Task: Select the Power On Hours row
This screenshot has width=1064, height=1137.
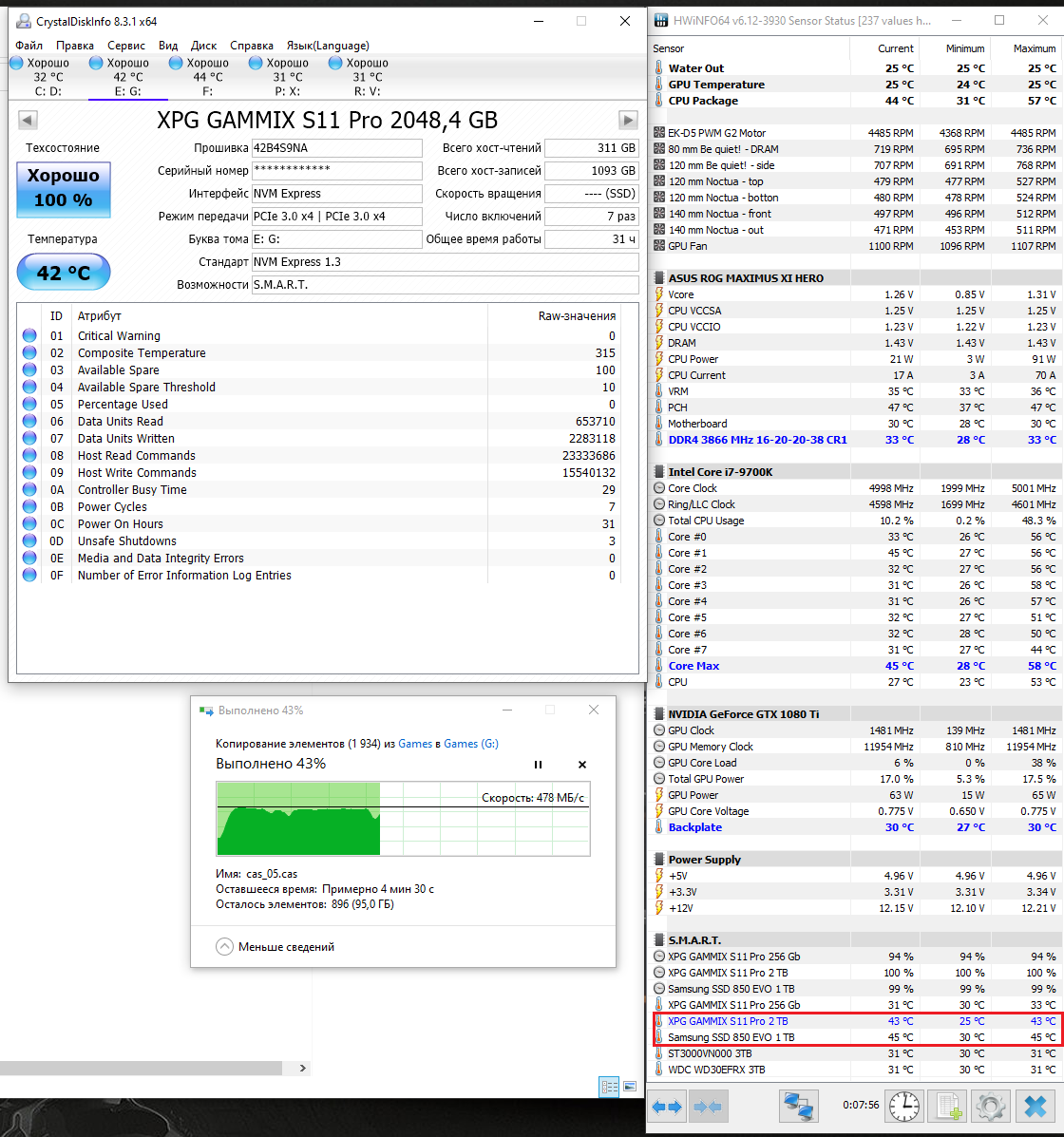Action: point(320,524)
